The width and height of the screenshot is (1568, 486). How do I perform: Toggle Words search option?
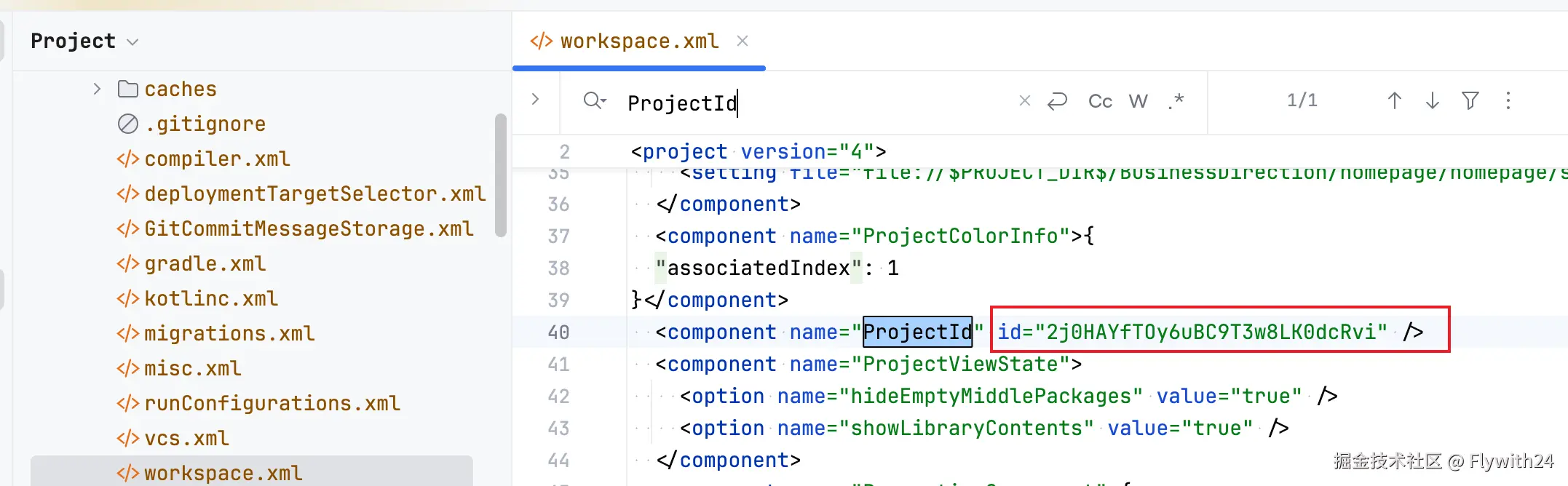click(x=1138, y=100)
